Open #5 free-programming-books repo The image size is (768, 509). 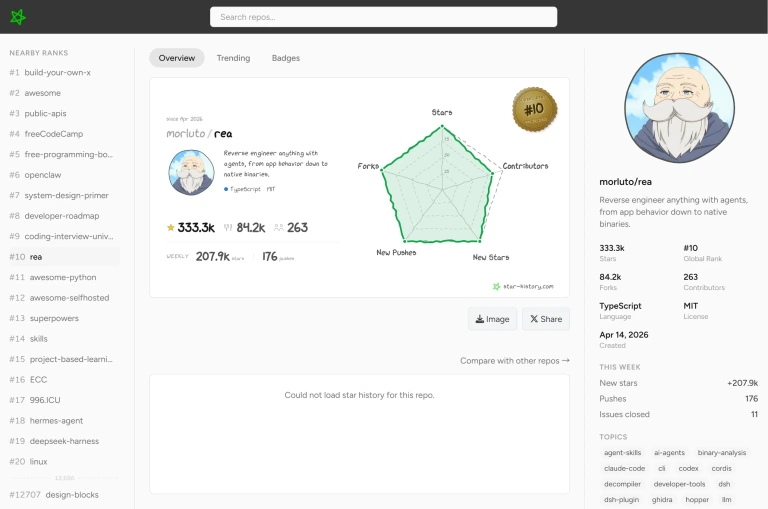coord(64,154)
